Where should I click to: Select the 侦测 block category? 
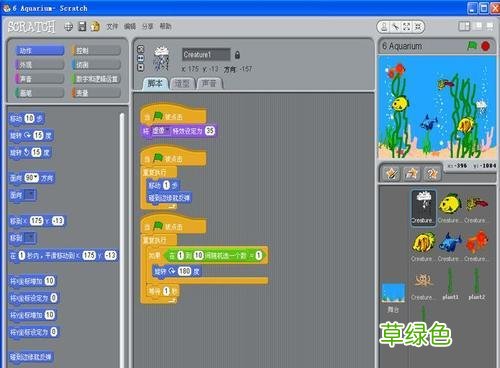point(96,65)
